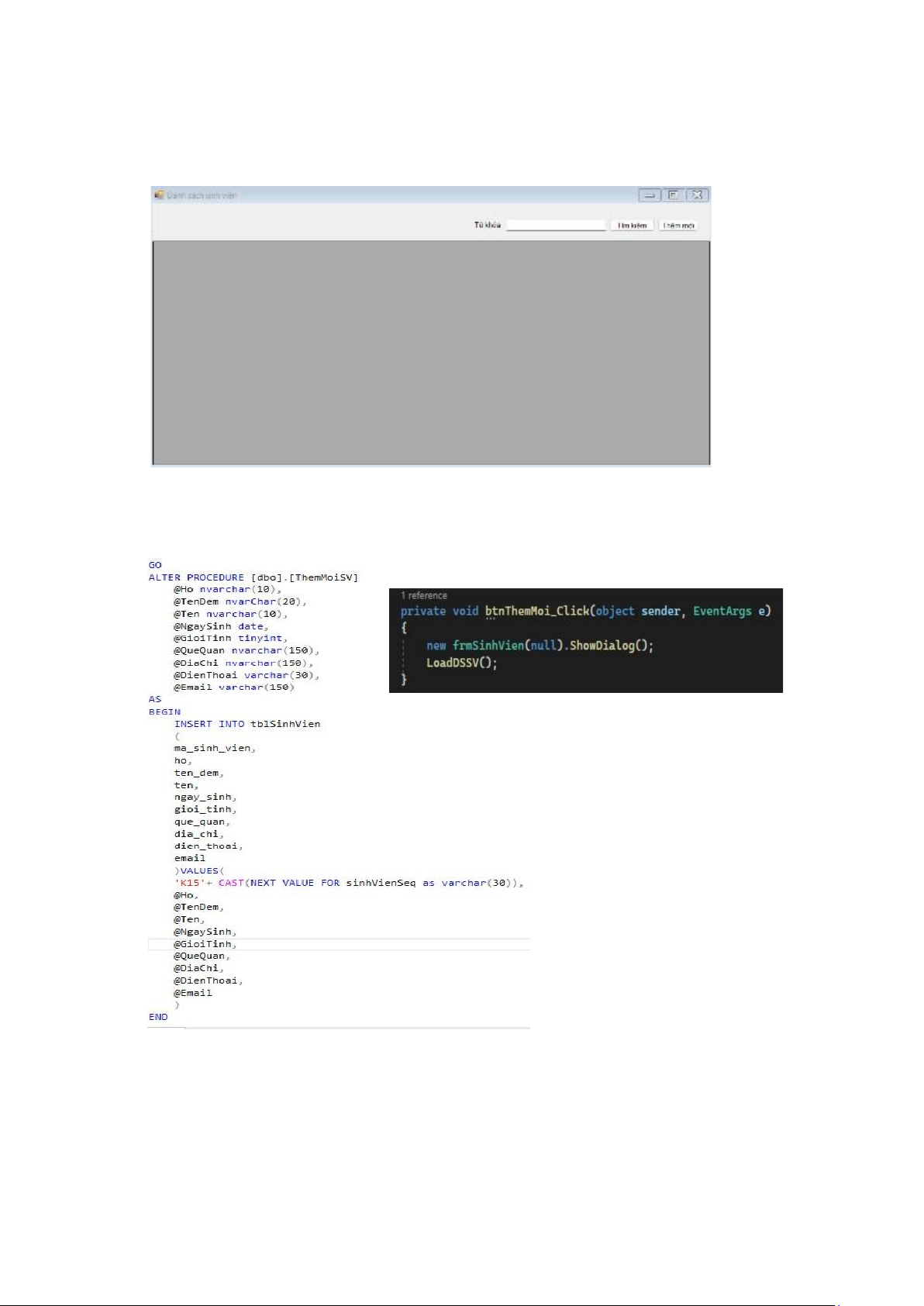Close the Danh sách sinh viên window
The image size is (924, 1306).
(698, 195)
